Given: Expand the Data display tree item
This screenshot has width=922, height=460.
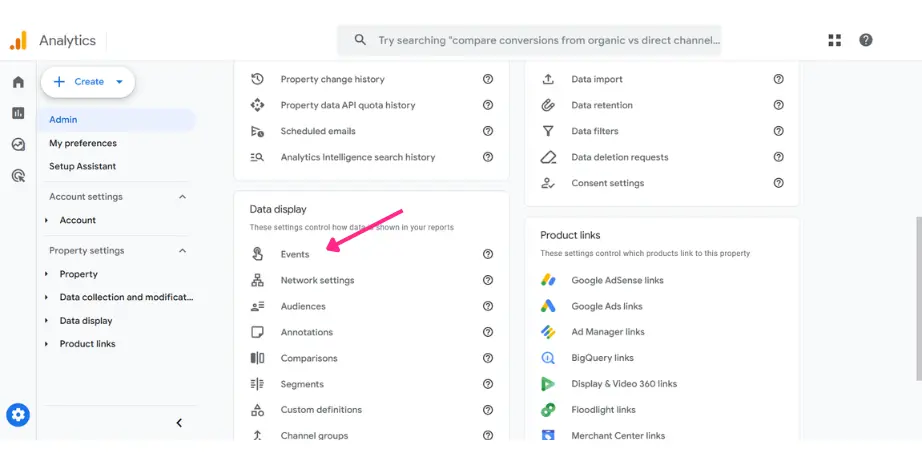Looking at the screenshot, I should click(47, 321).
